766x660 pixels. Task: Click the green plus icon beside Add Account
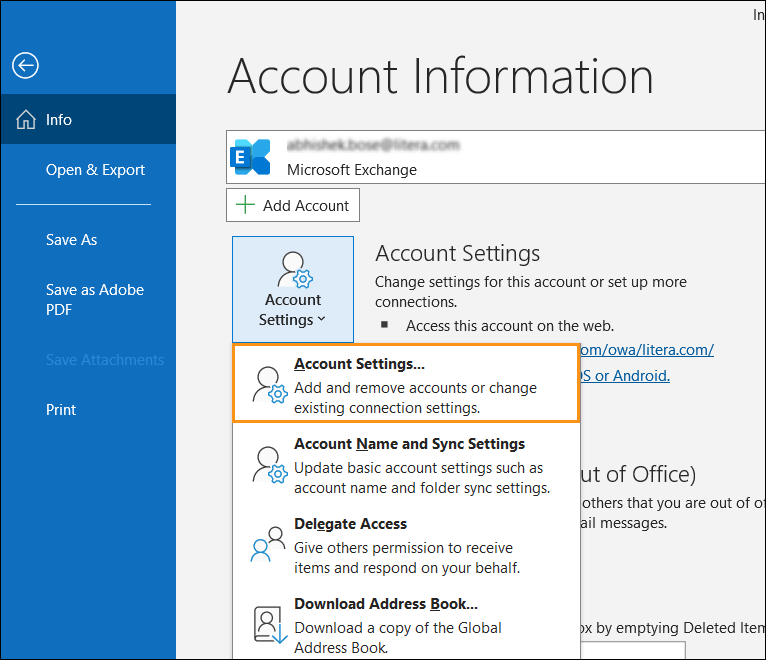[245, 205]
